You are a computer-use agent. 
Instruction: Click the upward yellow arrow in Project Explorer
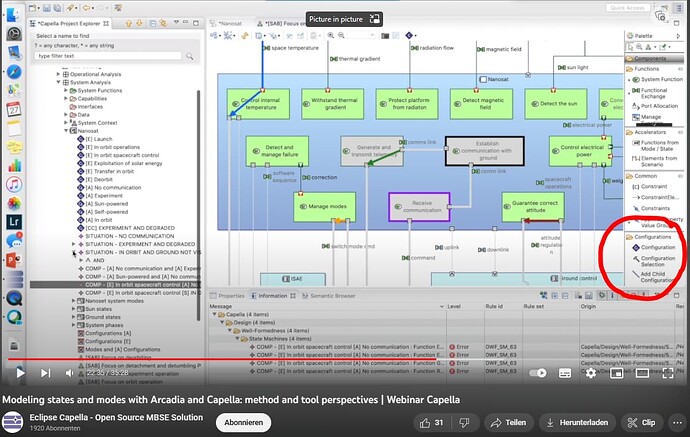(x=128, y=23)
